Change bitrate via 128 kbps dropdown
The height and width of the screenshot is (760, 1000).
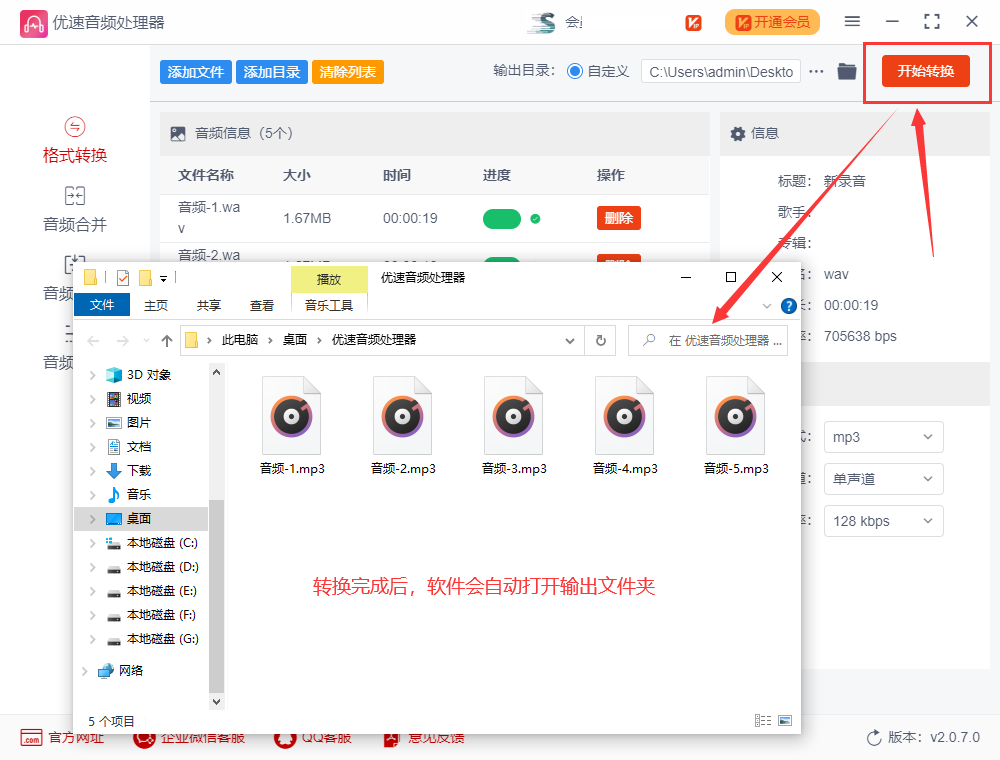pyautogui.click(x=883, y=521)
